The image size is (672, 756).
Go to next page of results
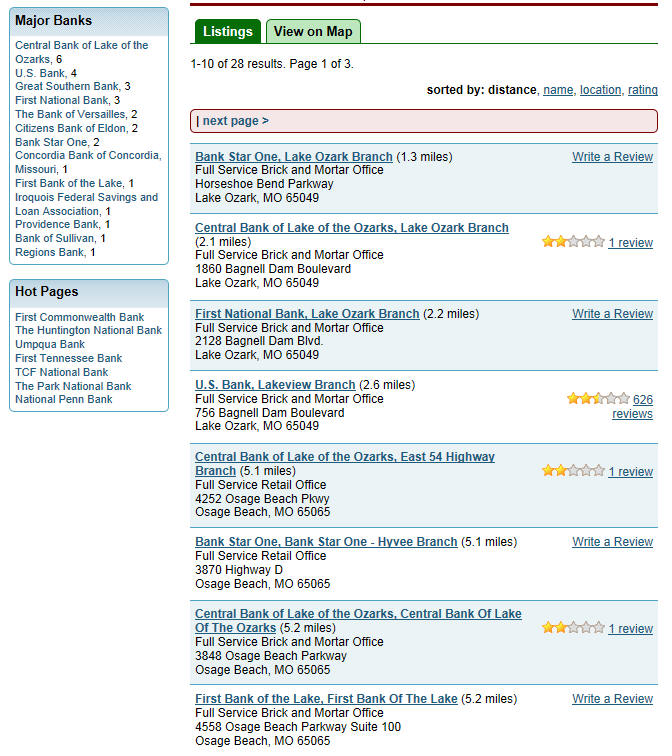tap(235, 121)
